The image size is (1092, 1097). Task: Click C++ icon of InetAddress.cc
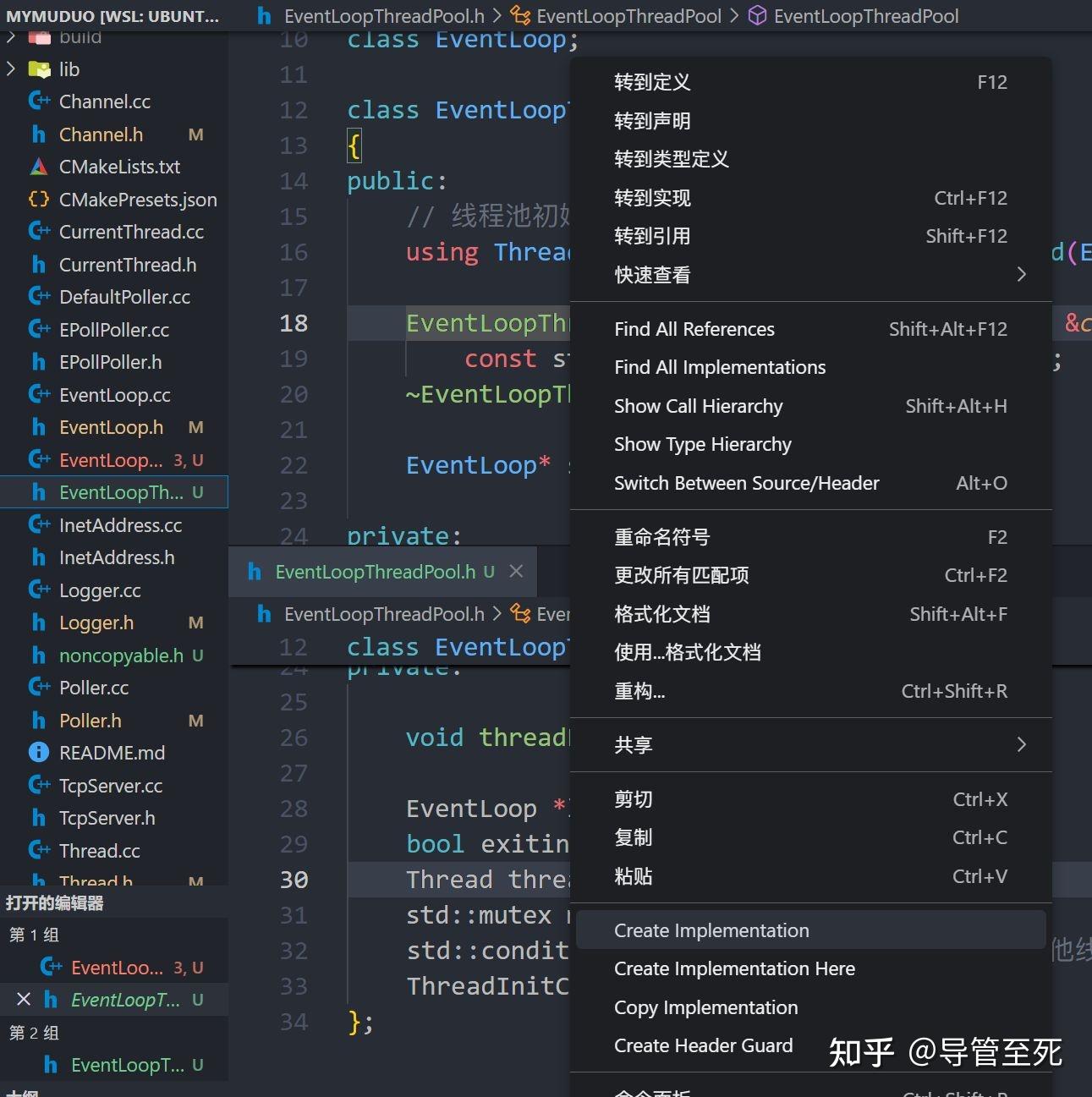pyautogui.click(x=39, y=525)
